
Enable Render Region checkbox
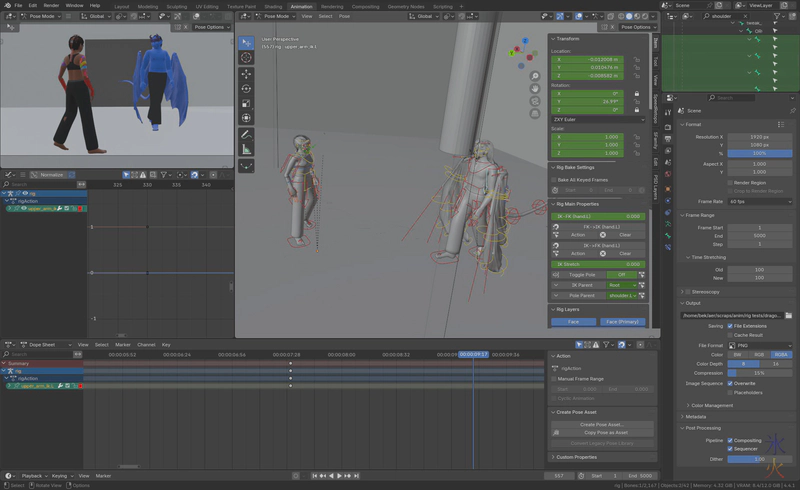730,183
